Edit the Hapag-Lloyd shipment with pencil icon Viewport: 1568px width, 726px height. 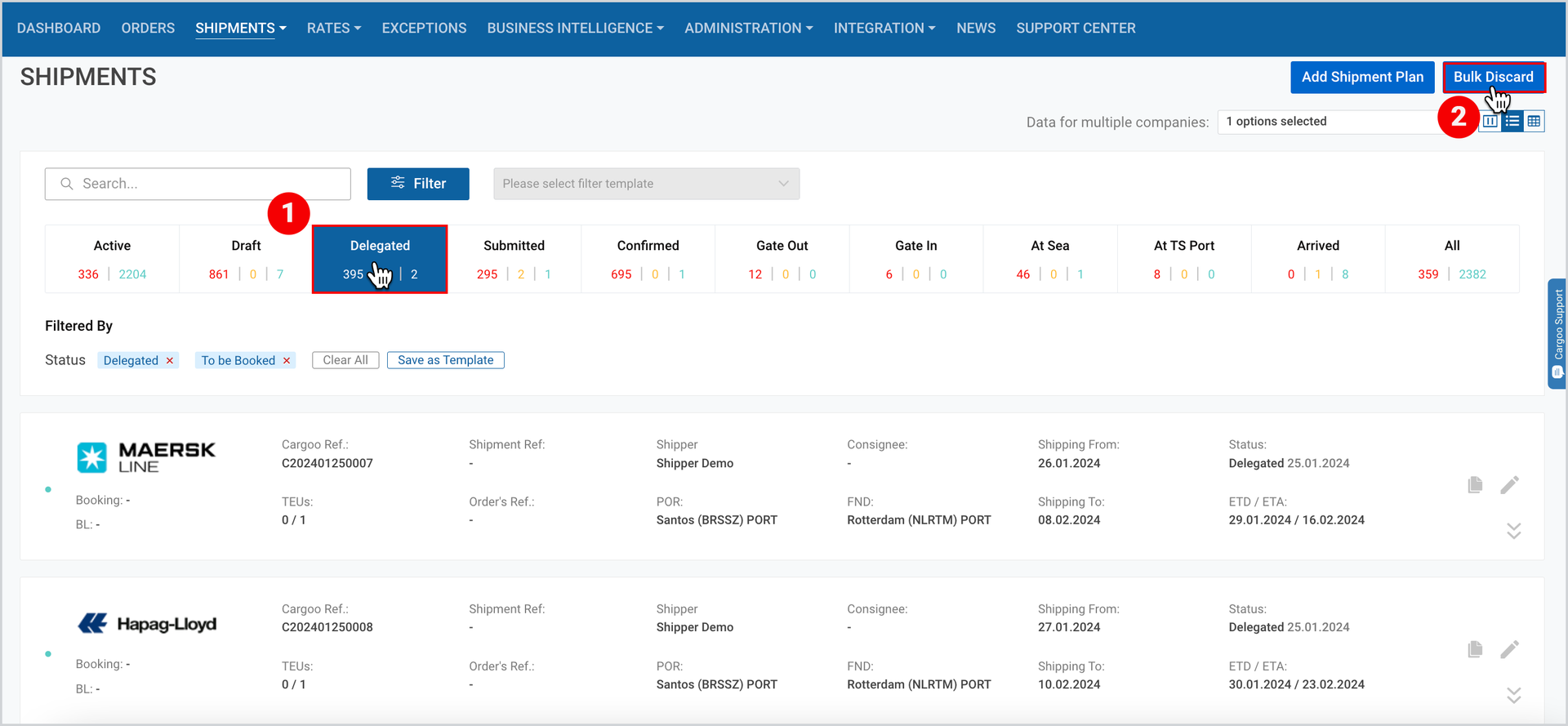click(x=1509, y=649)
